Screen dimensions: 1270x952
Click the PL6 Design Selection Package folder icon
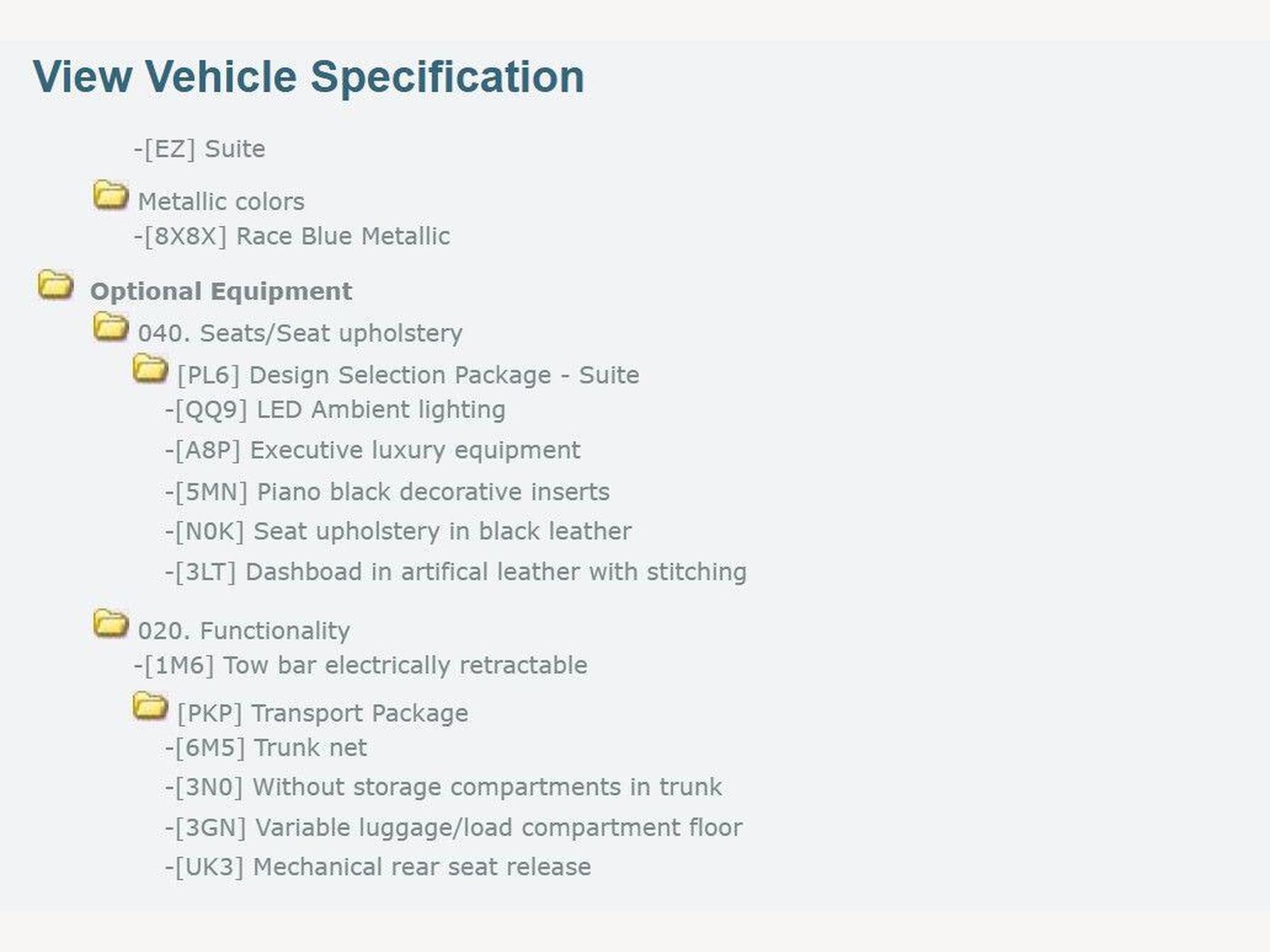(x=150, y=369)
